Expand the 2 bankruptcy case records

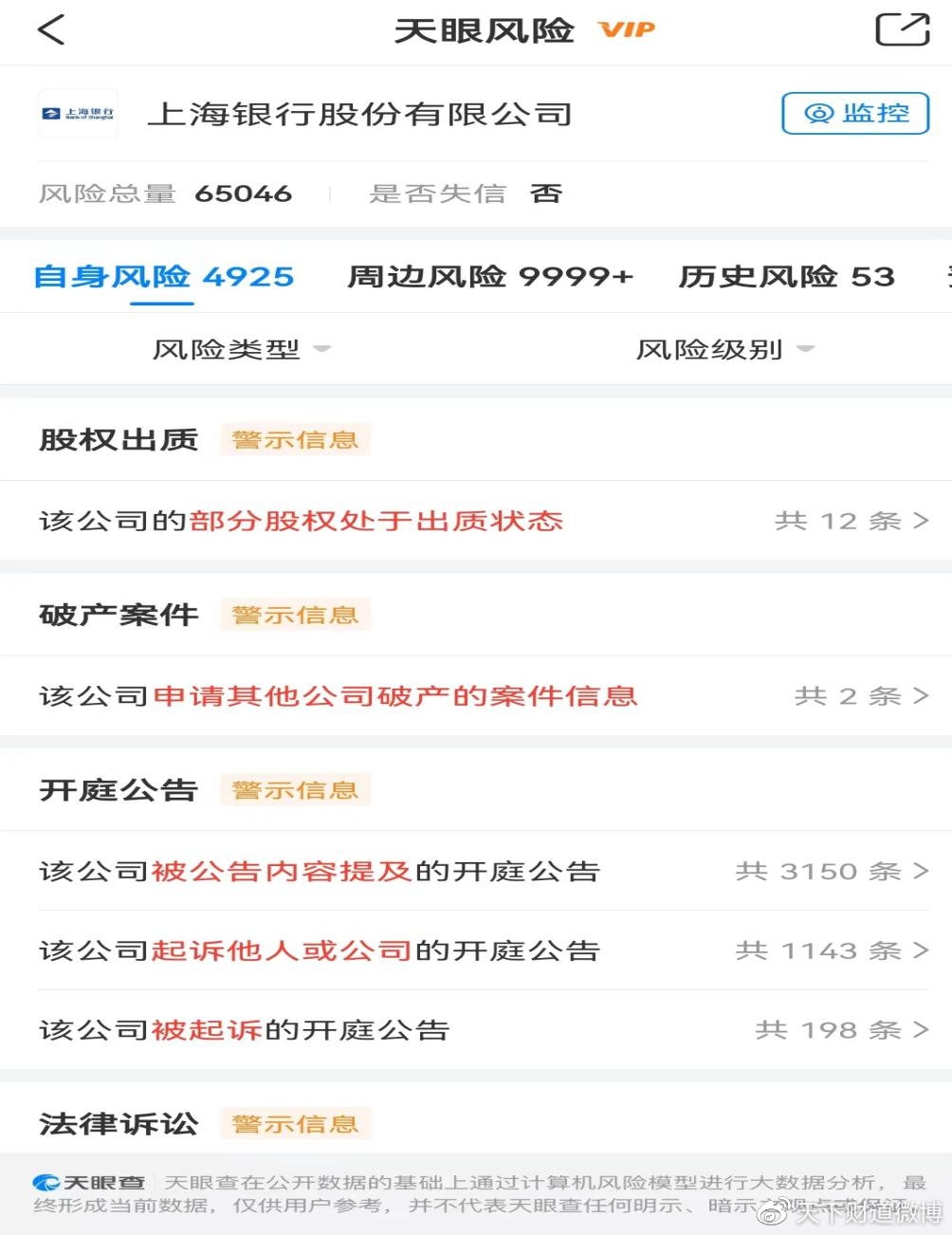[861, 696]
